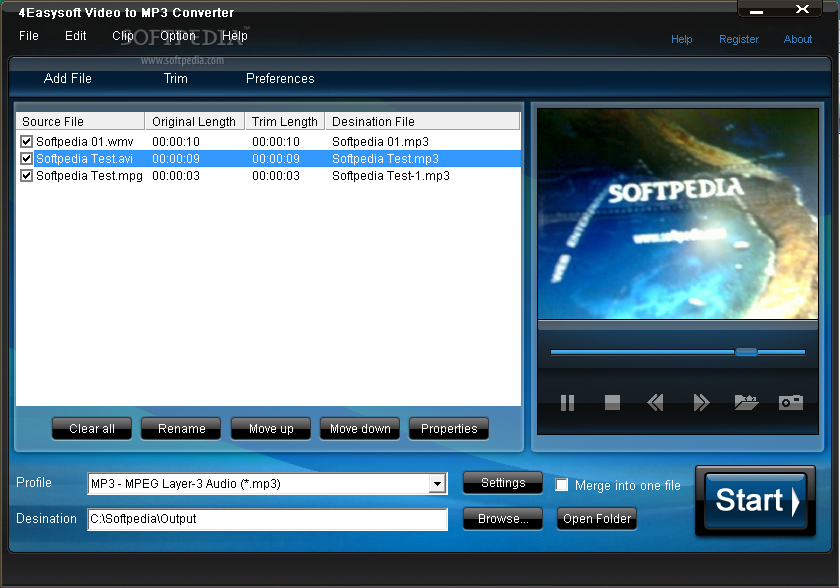The width and height of the screenshot is (840, 588).
Task: Click Softpedia Test-1.mp3 destination cell
Action: 391,176
